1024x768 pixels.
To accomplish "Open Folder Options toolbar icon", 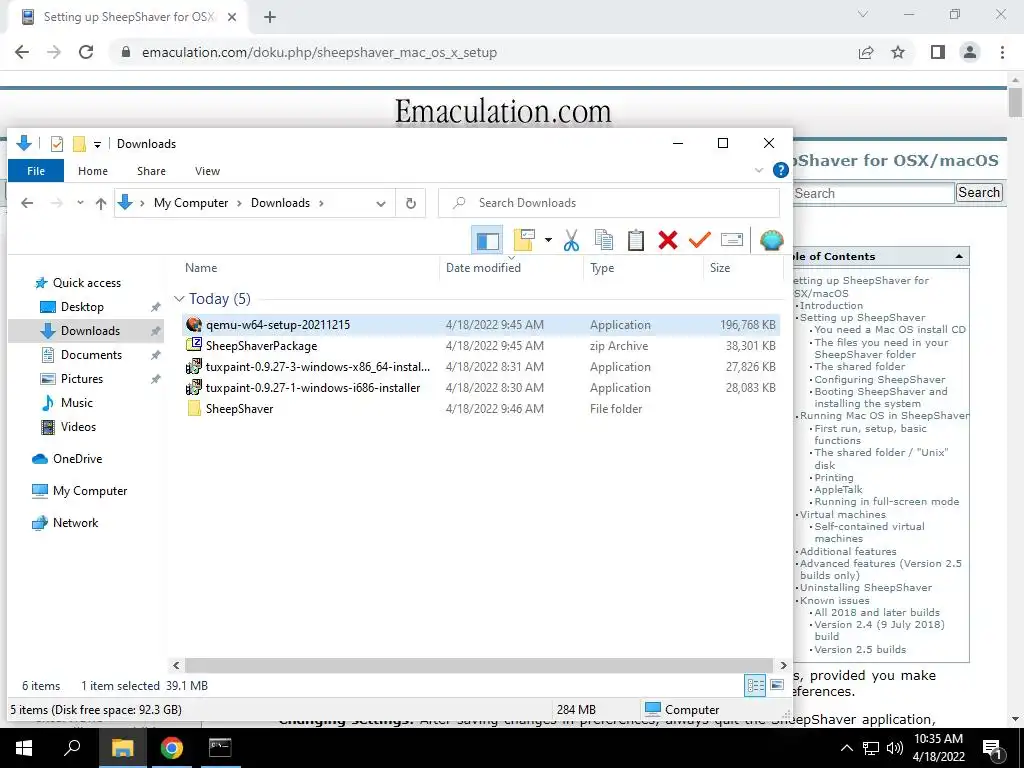I will [x=524, y=240].
